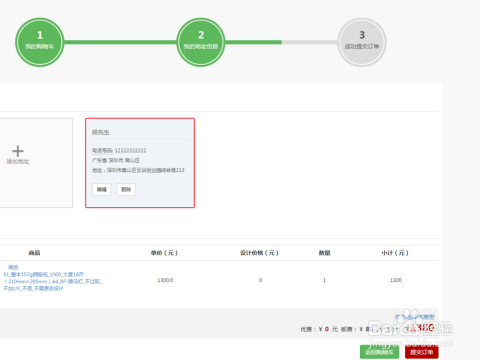This screenshot has height=360, width=480.
Task: Click phone number 12222222222
Action: [x=131, y=151]
